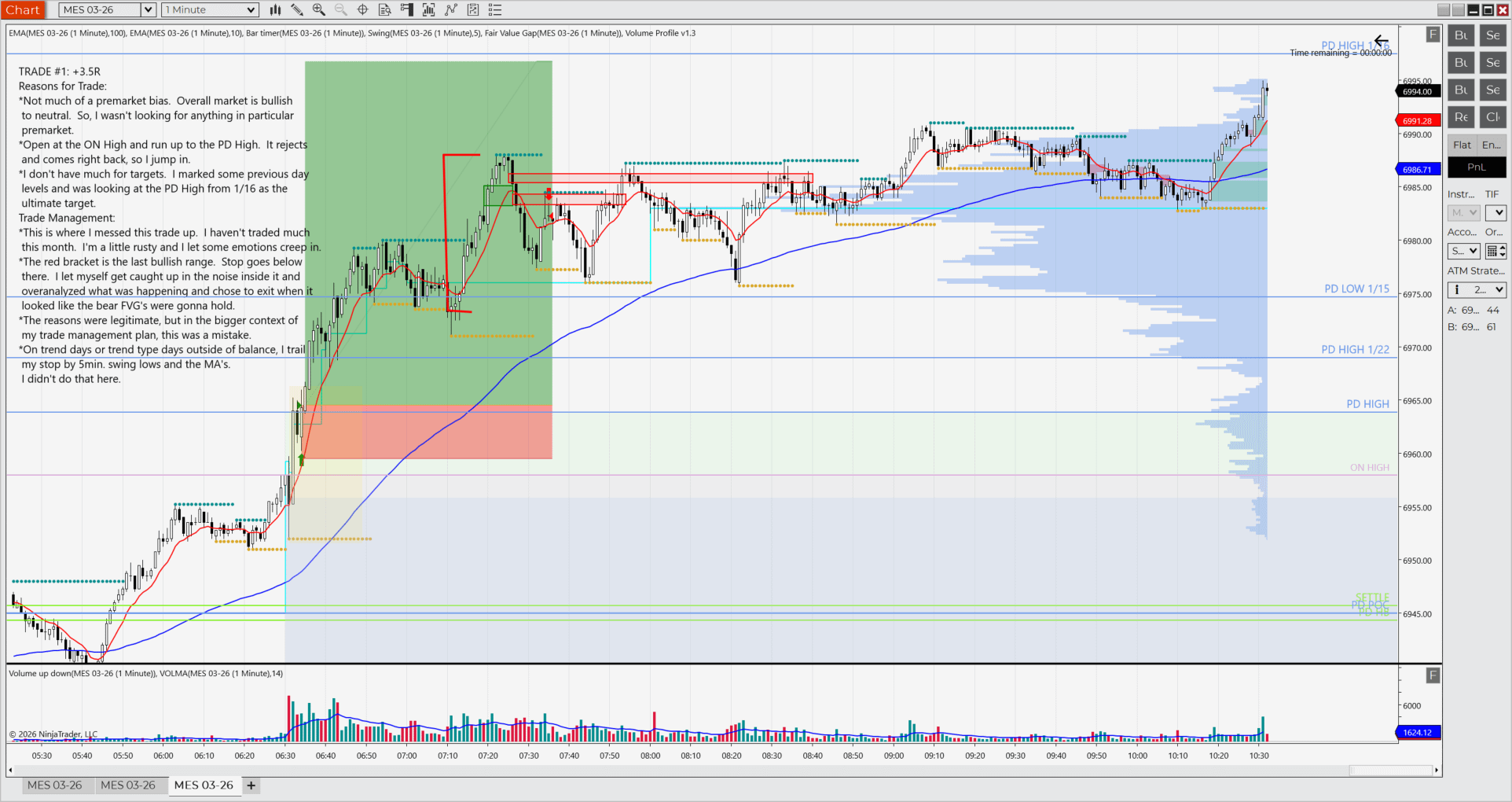Click the properties list icon in toolbar
This screenshot has width=1512, height=802.
495,10
